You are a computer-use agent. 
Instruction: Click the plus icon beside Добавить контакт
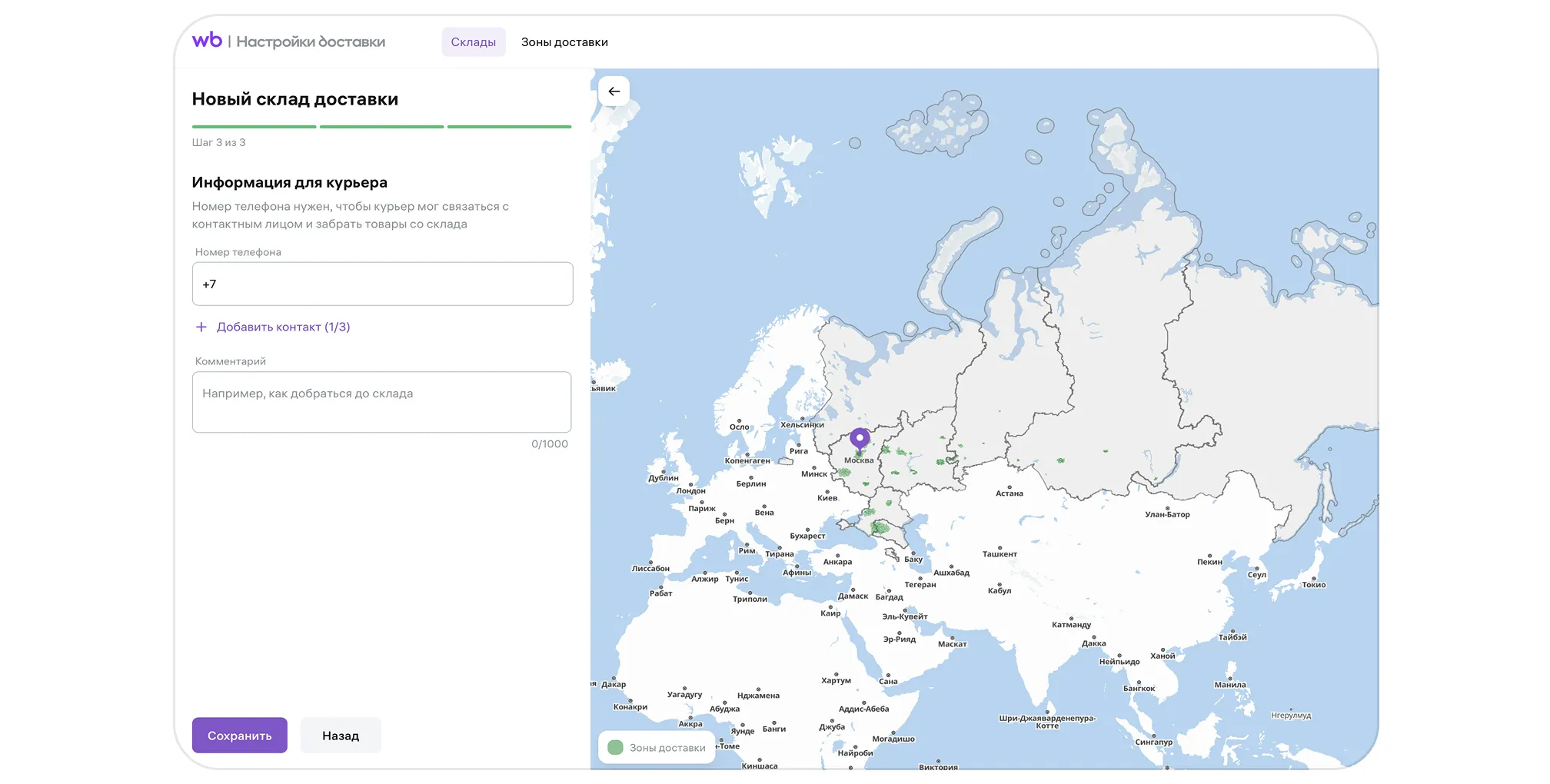201,327
